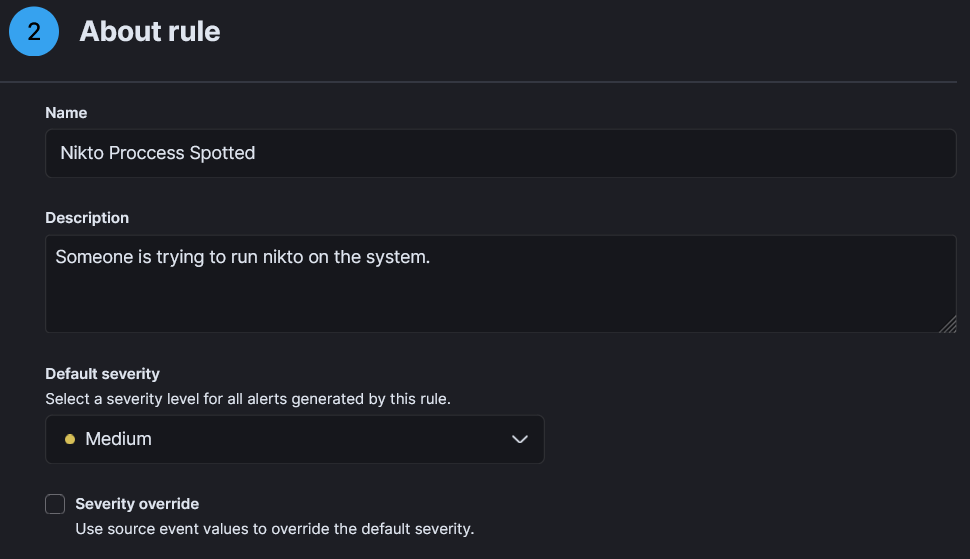The width and height of the screenshot is (970, 559).
Task: Click the divider line under the About rule header
Action: pos(478,82)
